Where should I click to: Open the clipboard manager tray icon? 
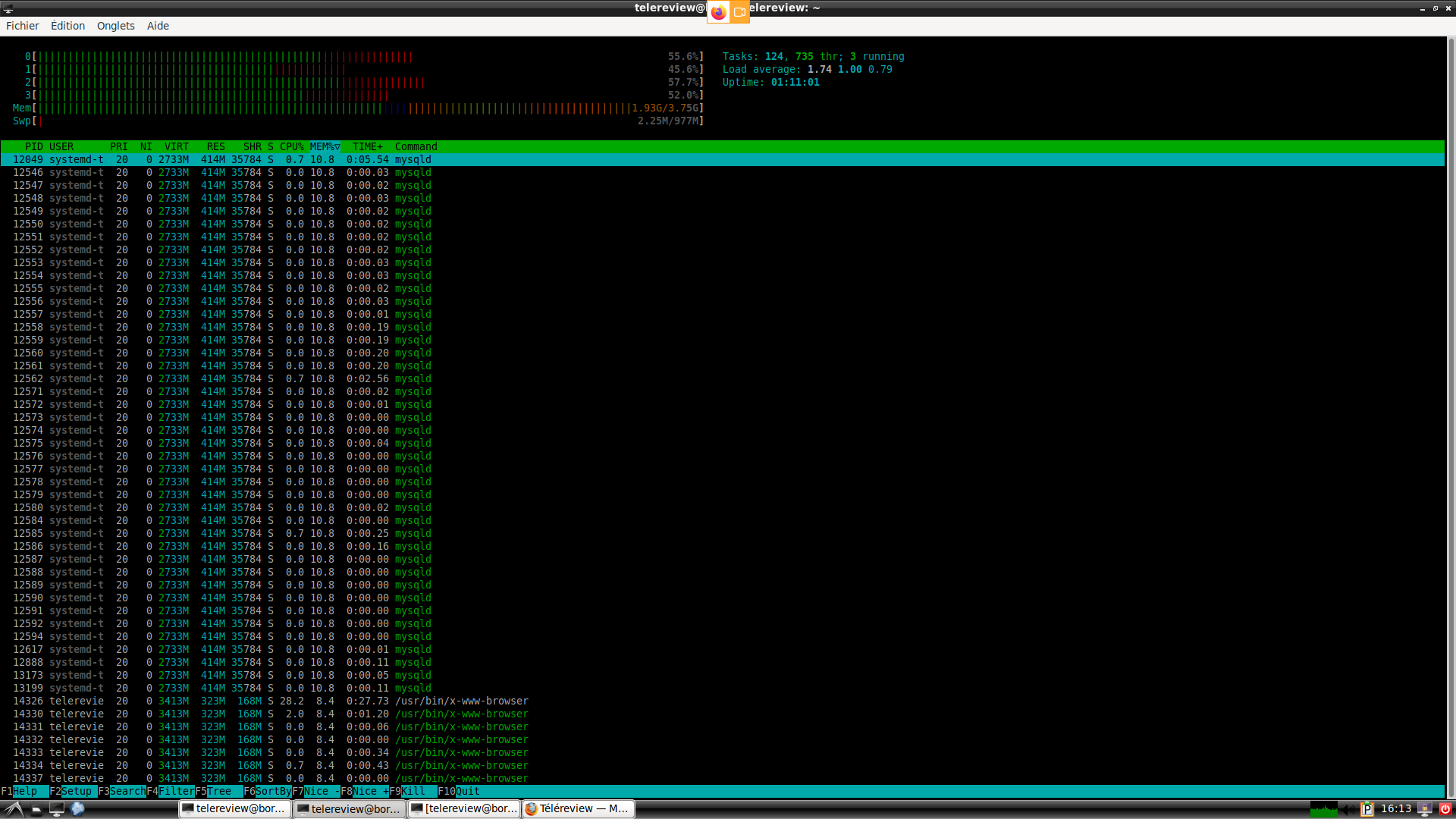pyautogui.click(x=1367, y=809)
